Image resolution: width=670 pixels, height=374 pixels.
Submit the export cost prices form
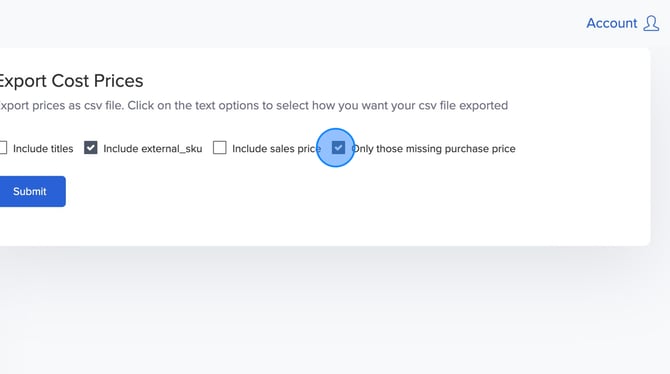tap(32, 191)
